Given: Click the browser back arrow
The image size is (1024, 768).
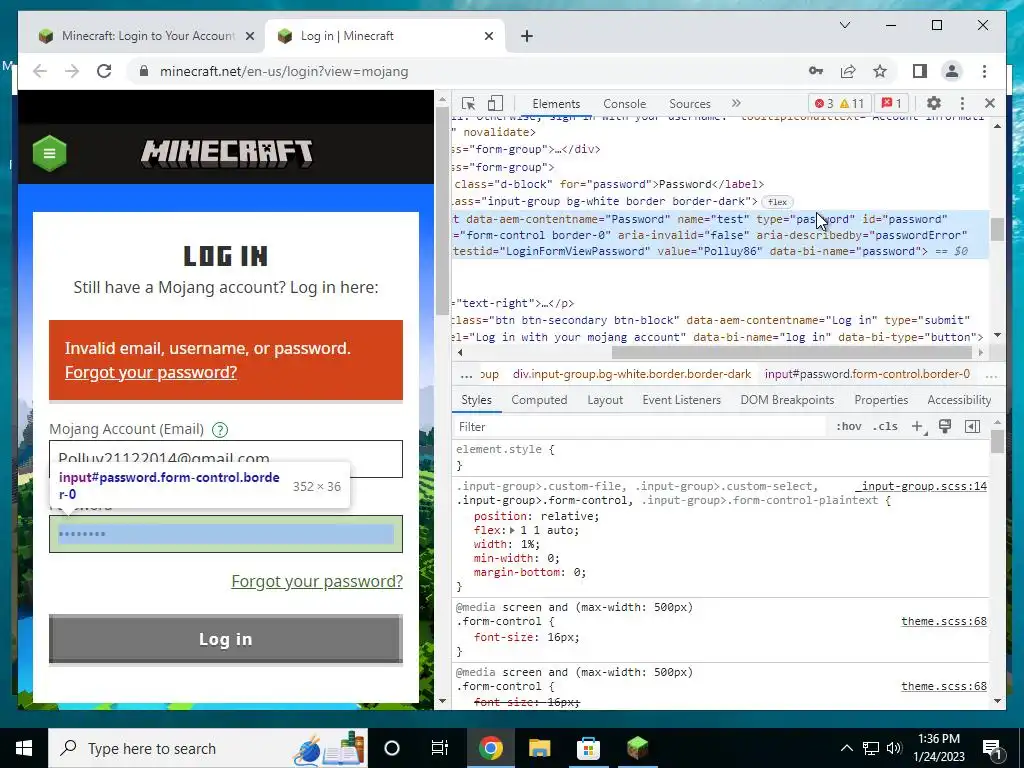Looking at the screenshot, I should [40, 71].
